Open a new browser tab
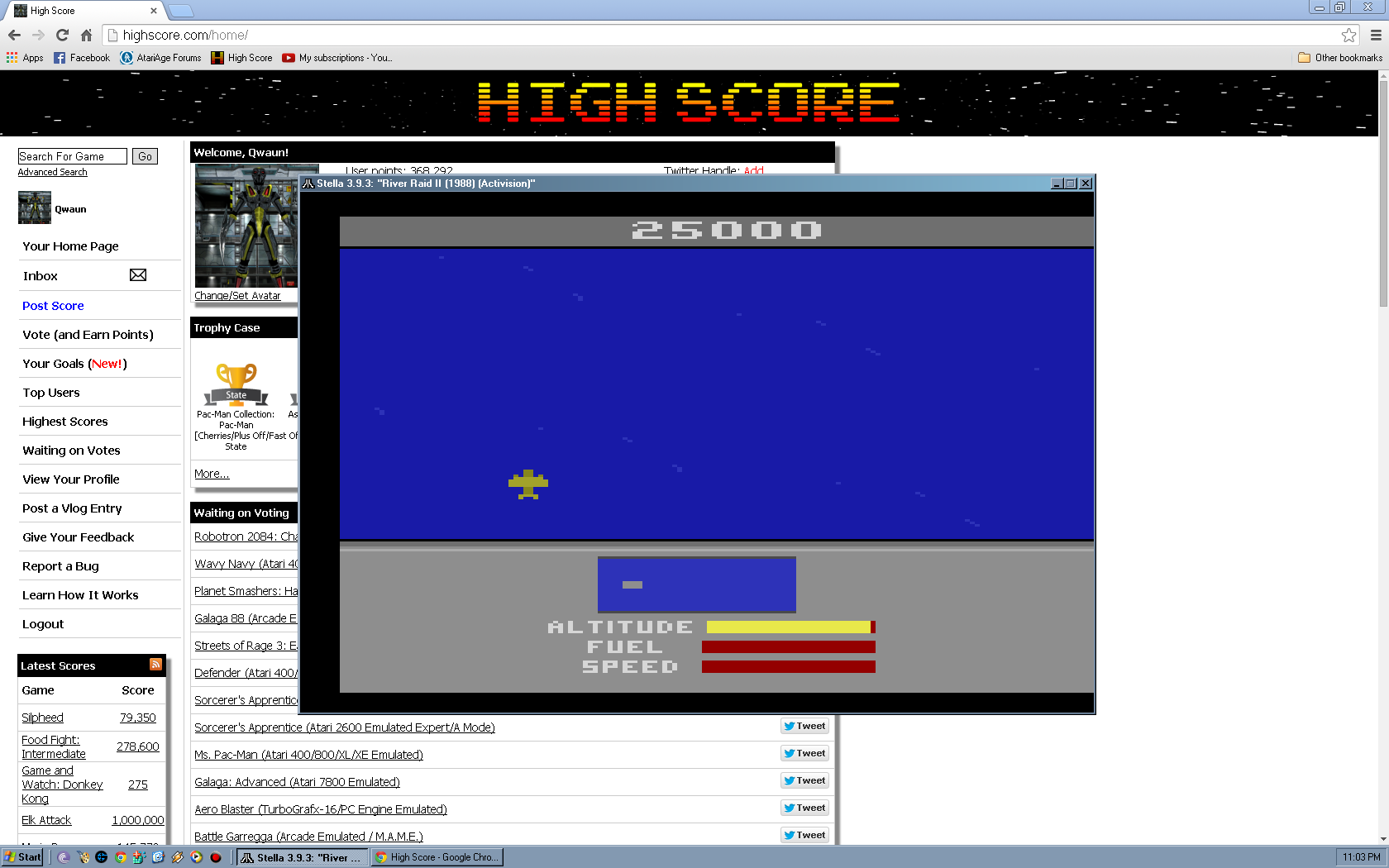Image resolution: width=1389 pixels, height=868 pixels. pyautogui.click(x=181, y=11)
